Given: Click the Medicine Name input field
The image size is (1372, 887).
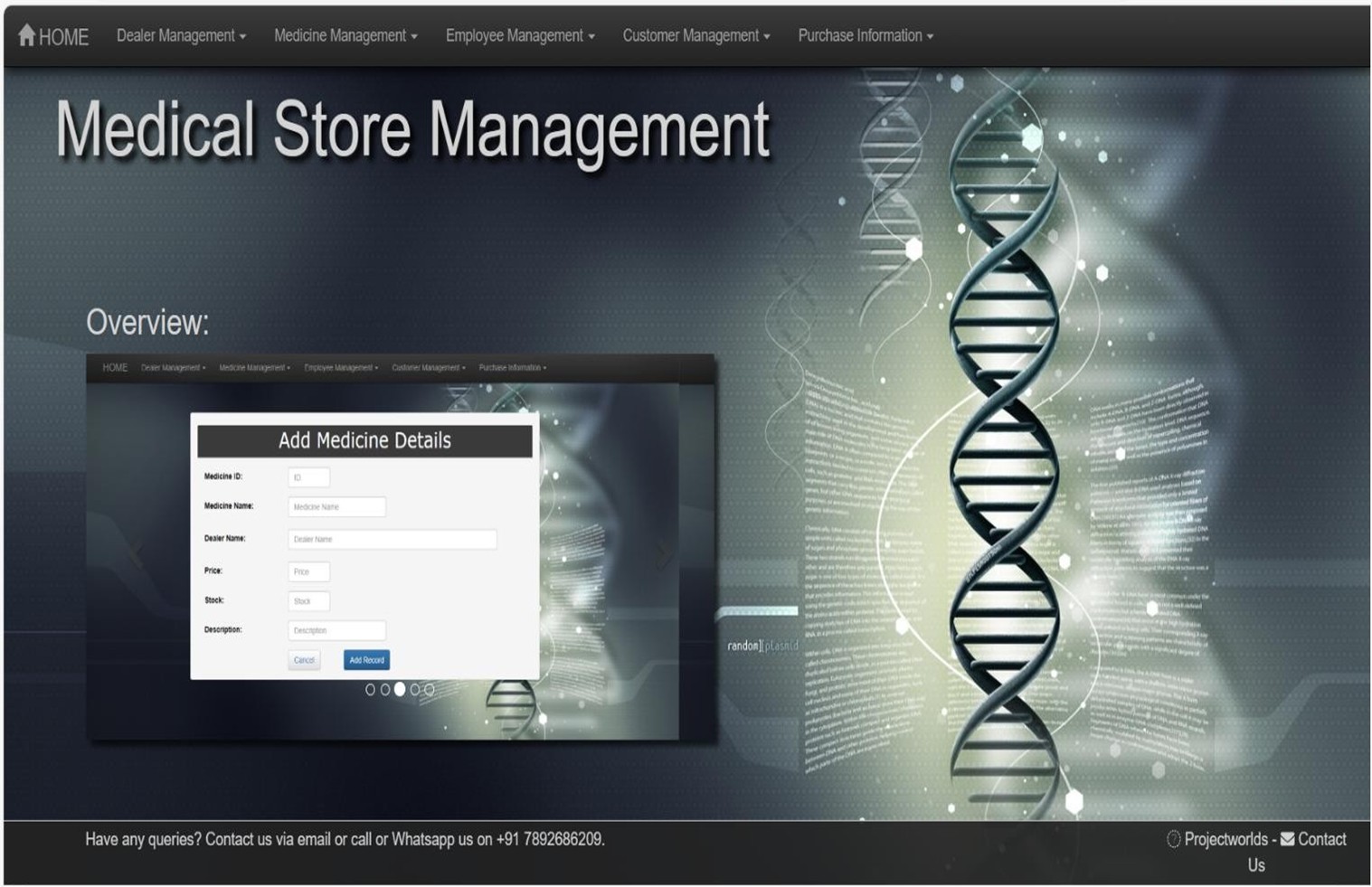Looking at the screenshot, I should pos(336,507).
